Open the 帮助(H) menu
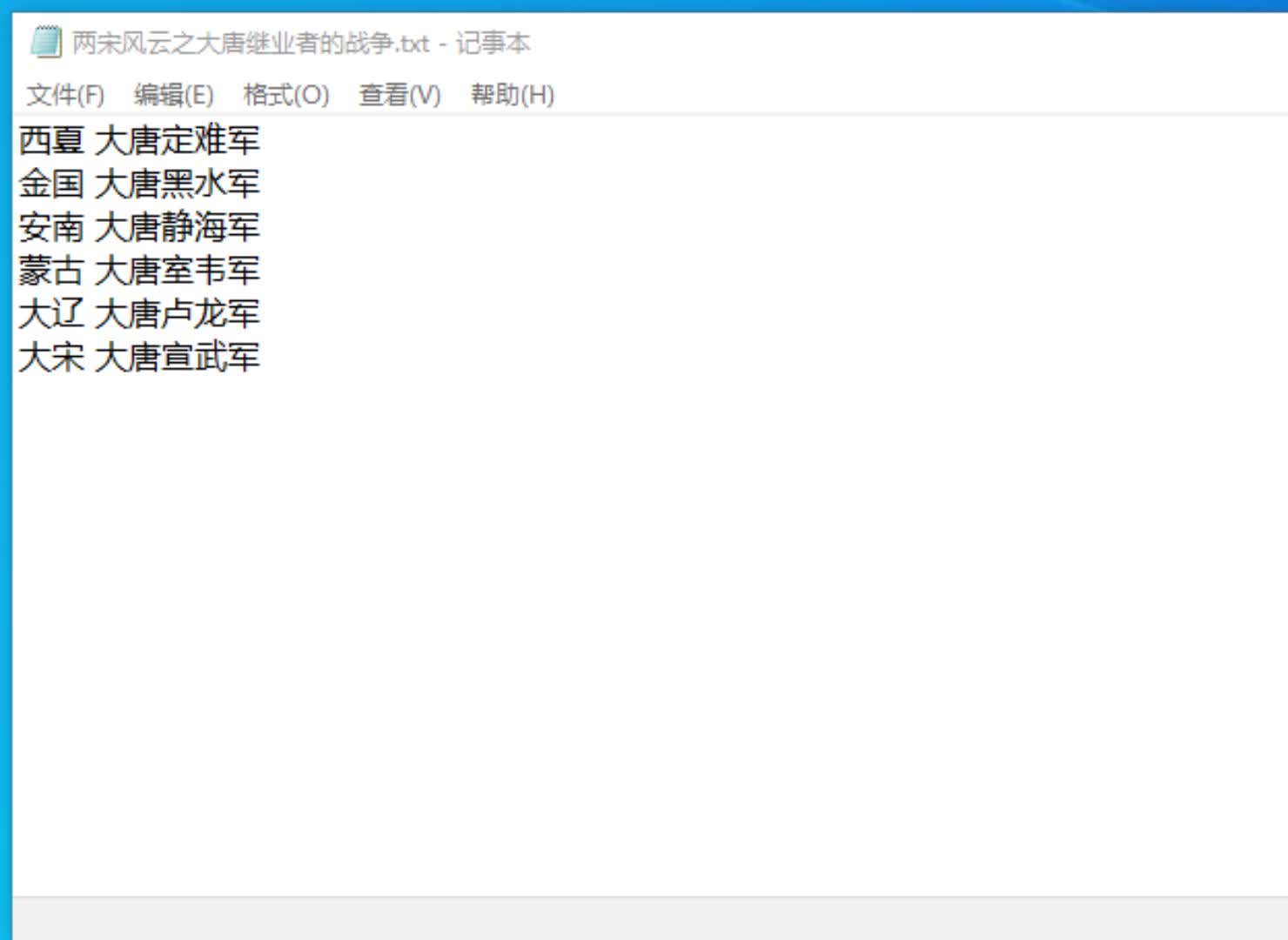Image resolution: width=1288 pixels, height=940 pixels. pos(513,94)
